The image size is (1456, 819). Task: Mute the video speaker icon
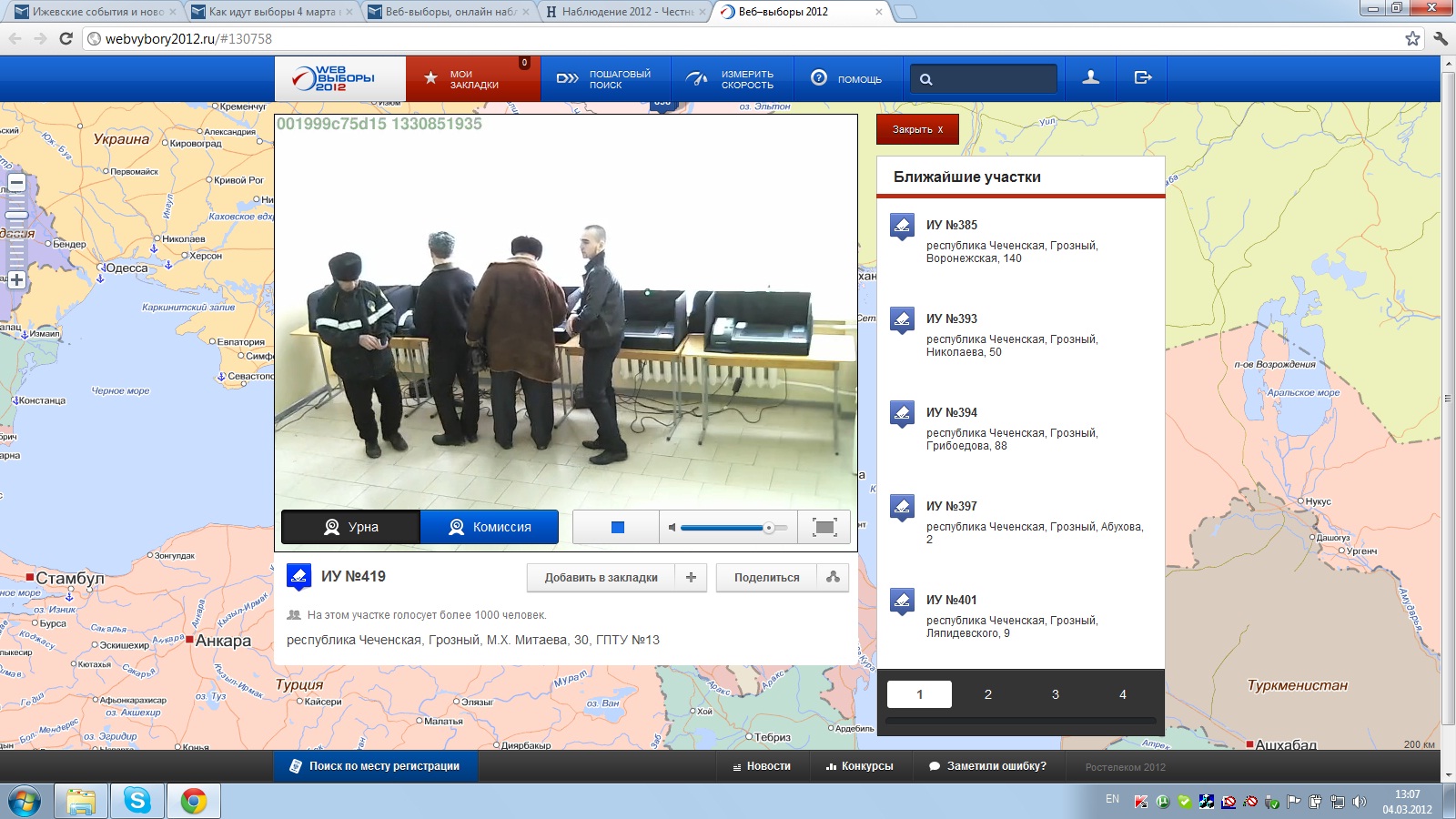point(672,528)
